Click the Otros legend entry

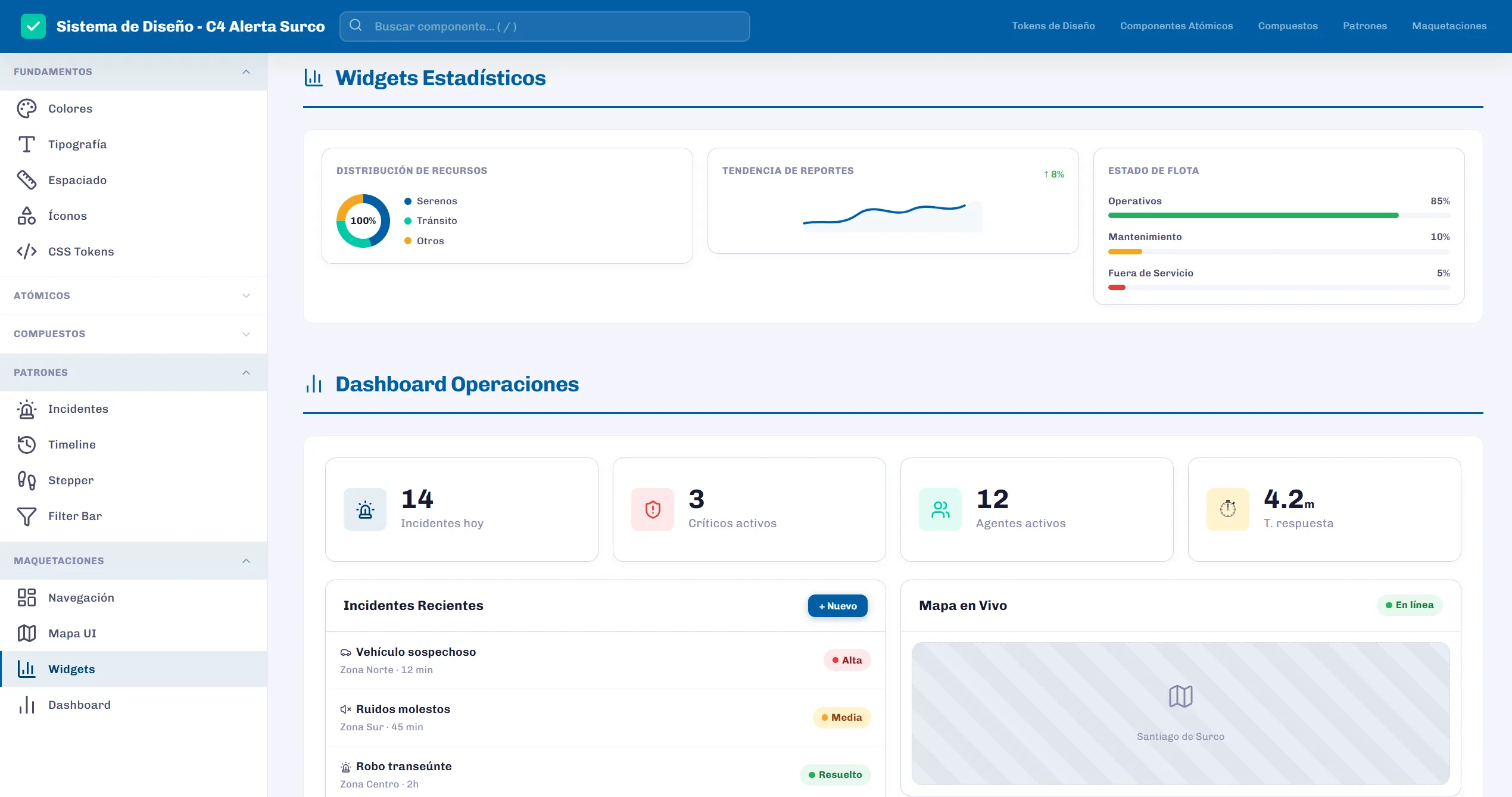[x=424, y=241]
